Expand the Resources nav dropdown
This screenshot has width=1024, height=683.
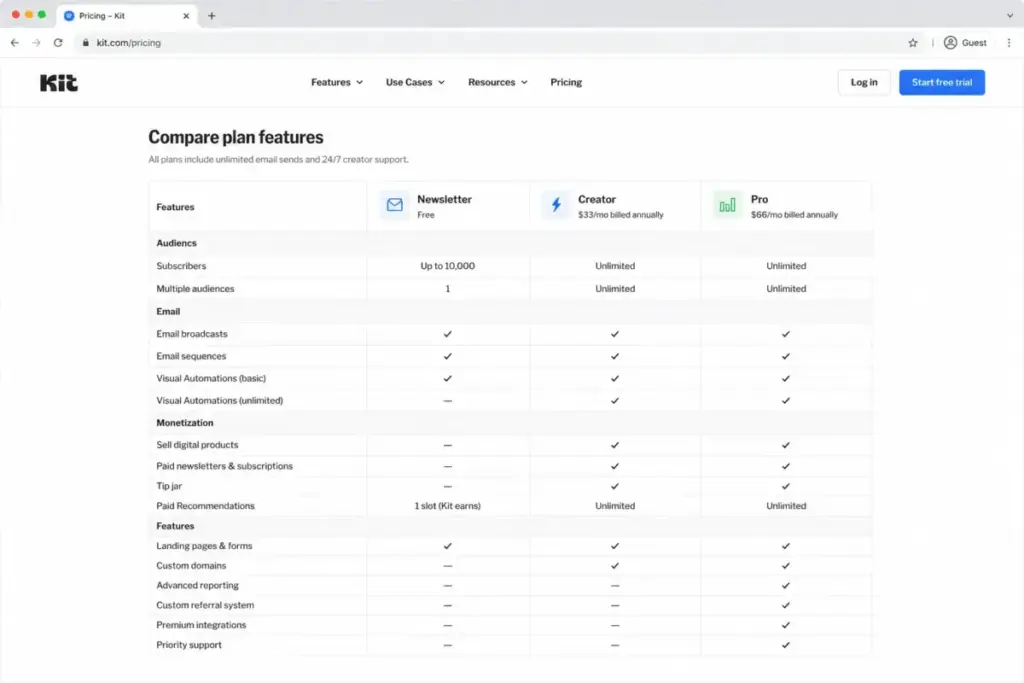pyautogui.click(x=498, y=82)
